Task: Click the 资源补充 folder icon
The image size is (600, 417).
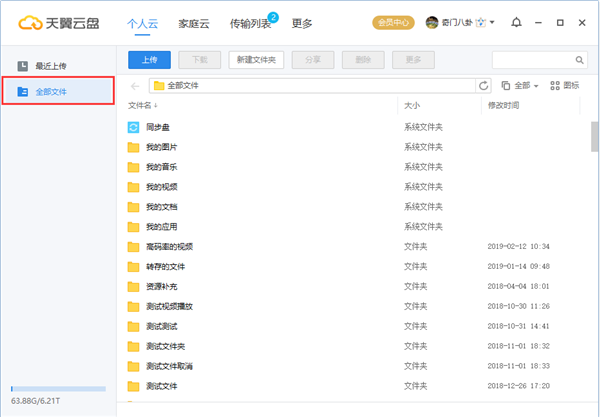Action: point(133,287)
